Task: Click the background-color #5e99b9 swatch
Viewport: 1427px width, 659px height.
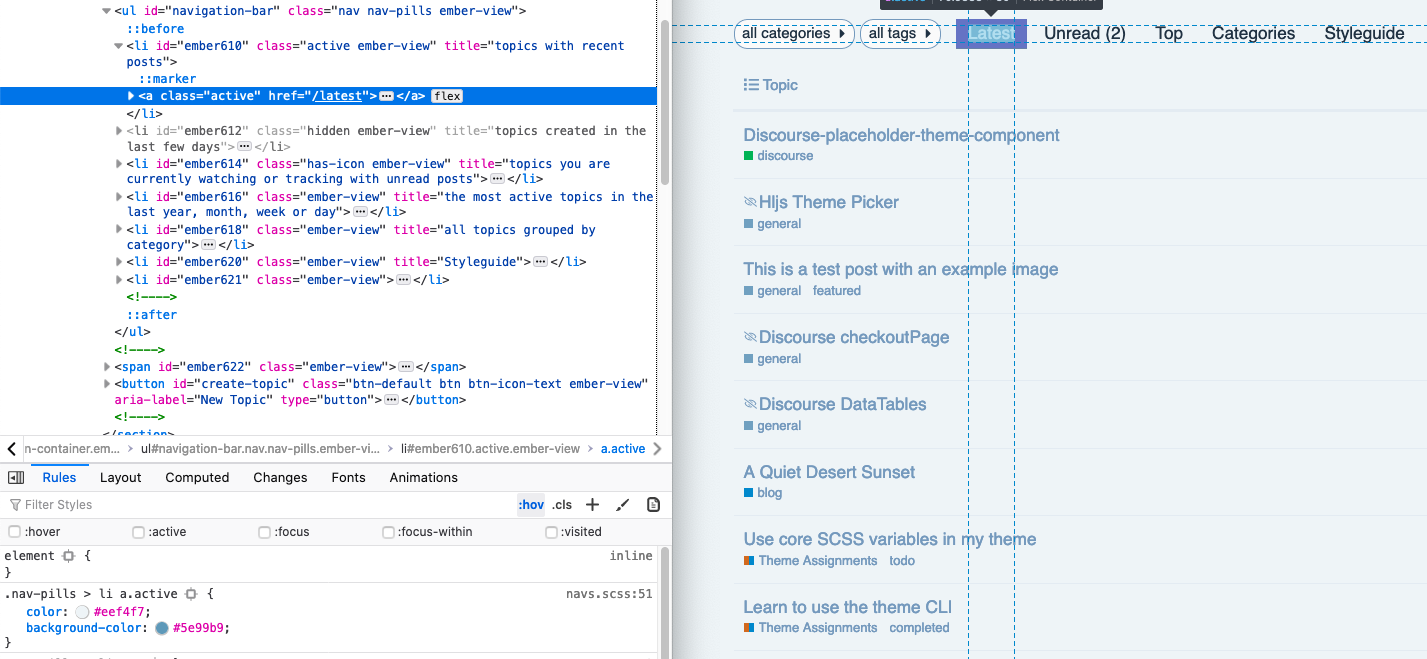Action: coord(162,628)
